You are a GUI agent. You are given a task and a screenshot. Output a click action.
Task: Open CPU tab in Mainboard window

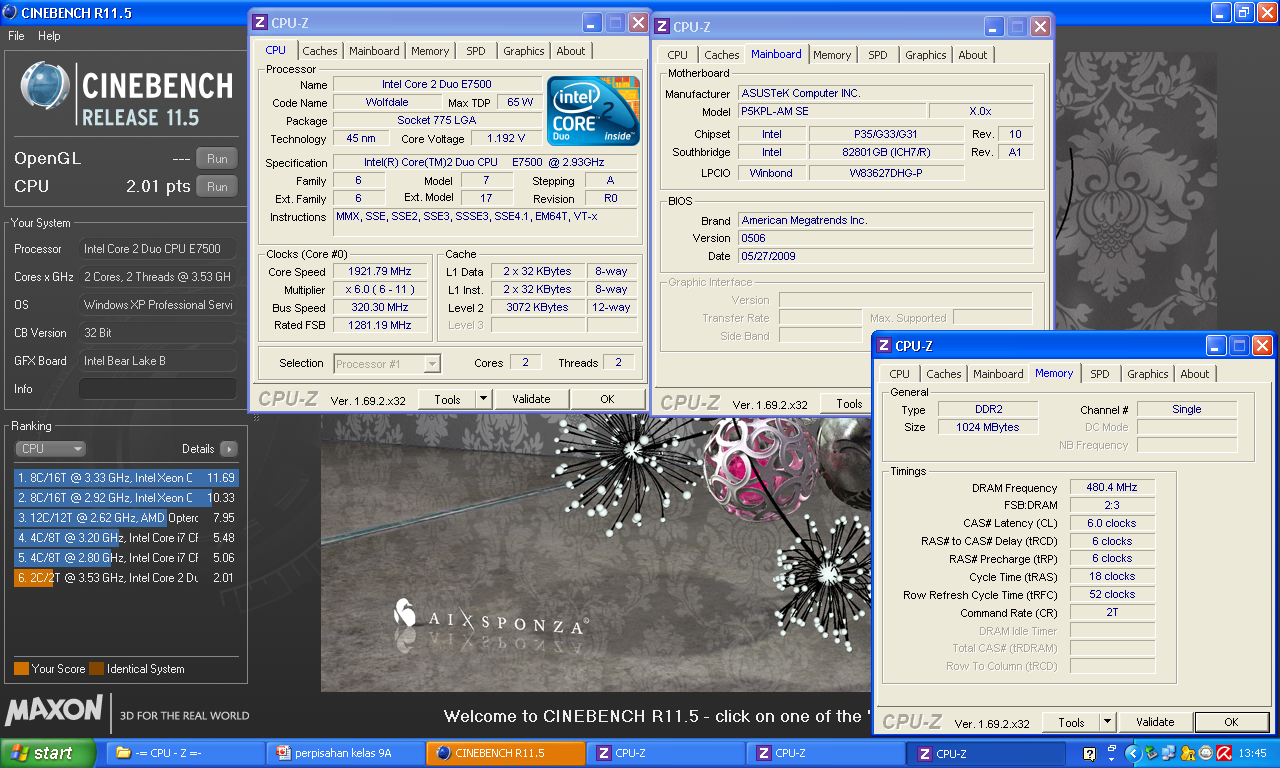[677, 55]
